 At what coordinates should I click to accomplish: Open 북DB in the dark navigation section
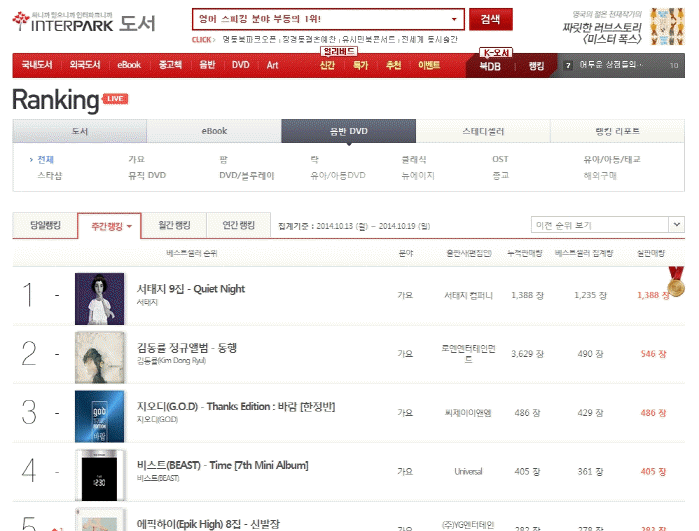click(x=490, y=66)
